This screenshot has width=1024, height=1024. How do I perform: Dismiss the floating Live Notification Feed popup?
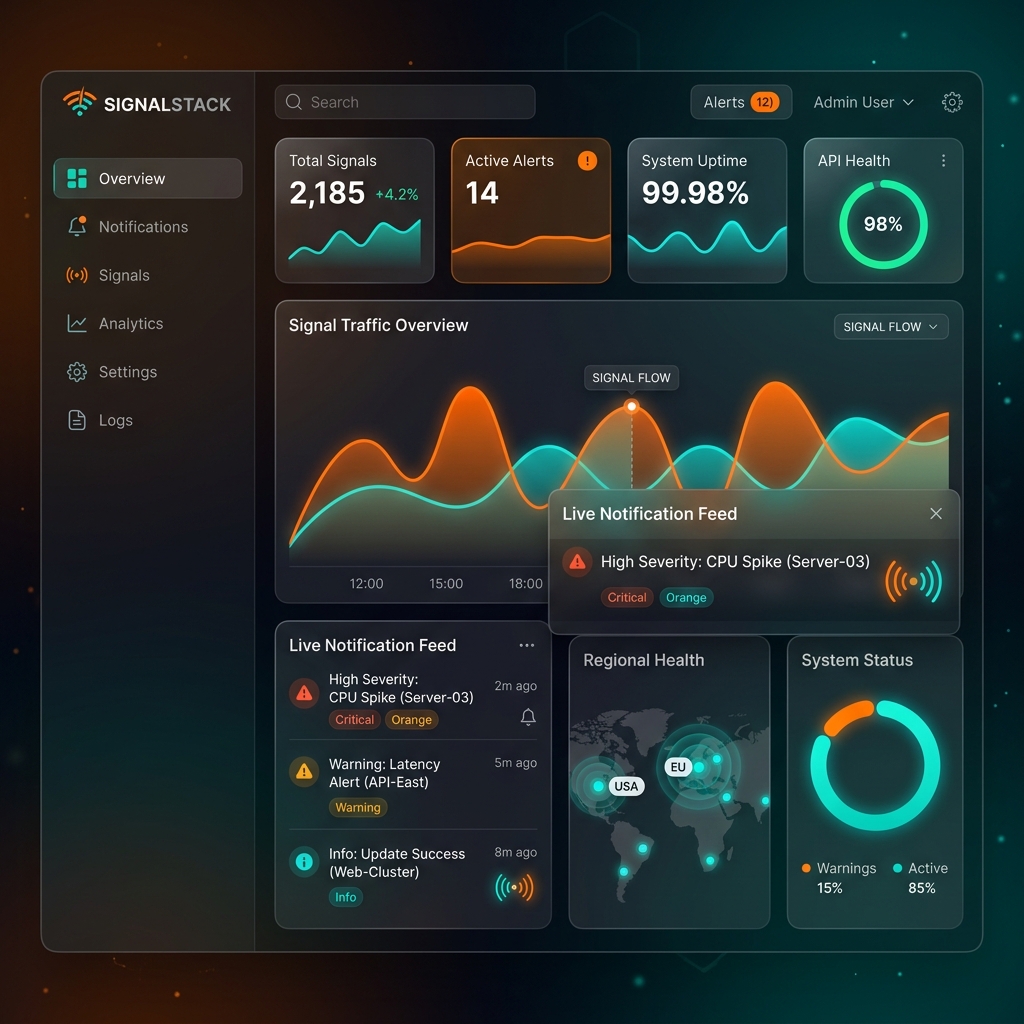(936, 513)
